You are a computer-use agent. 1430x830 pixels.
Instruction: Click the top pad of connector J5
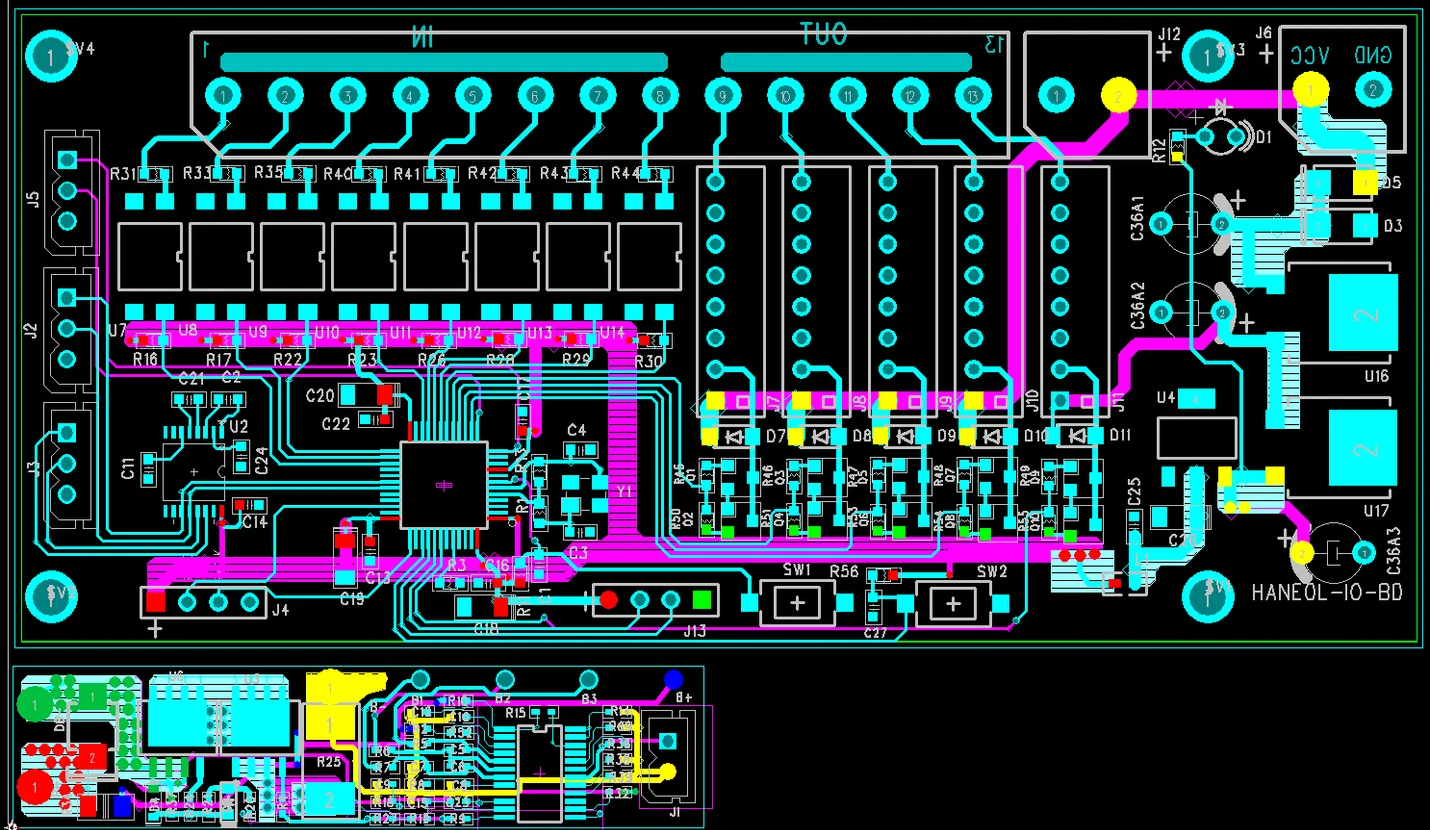[x=67, y=160]
